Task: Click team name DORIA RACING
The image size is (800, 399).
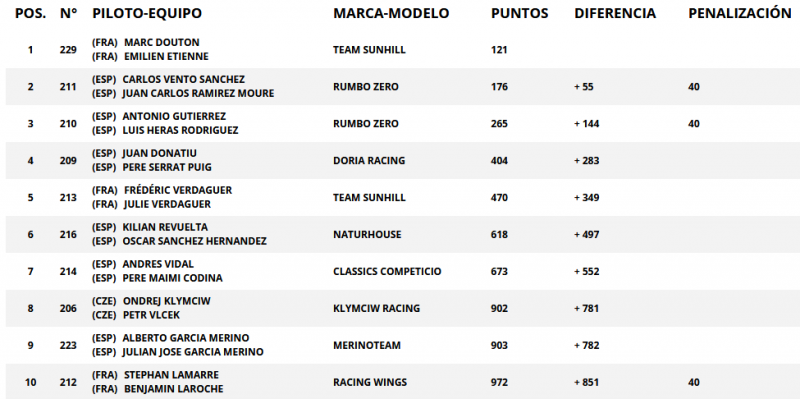Action: [369, 161]
